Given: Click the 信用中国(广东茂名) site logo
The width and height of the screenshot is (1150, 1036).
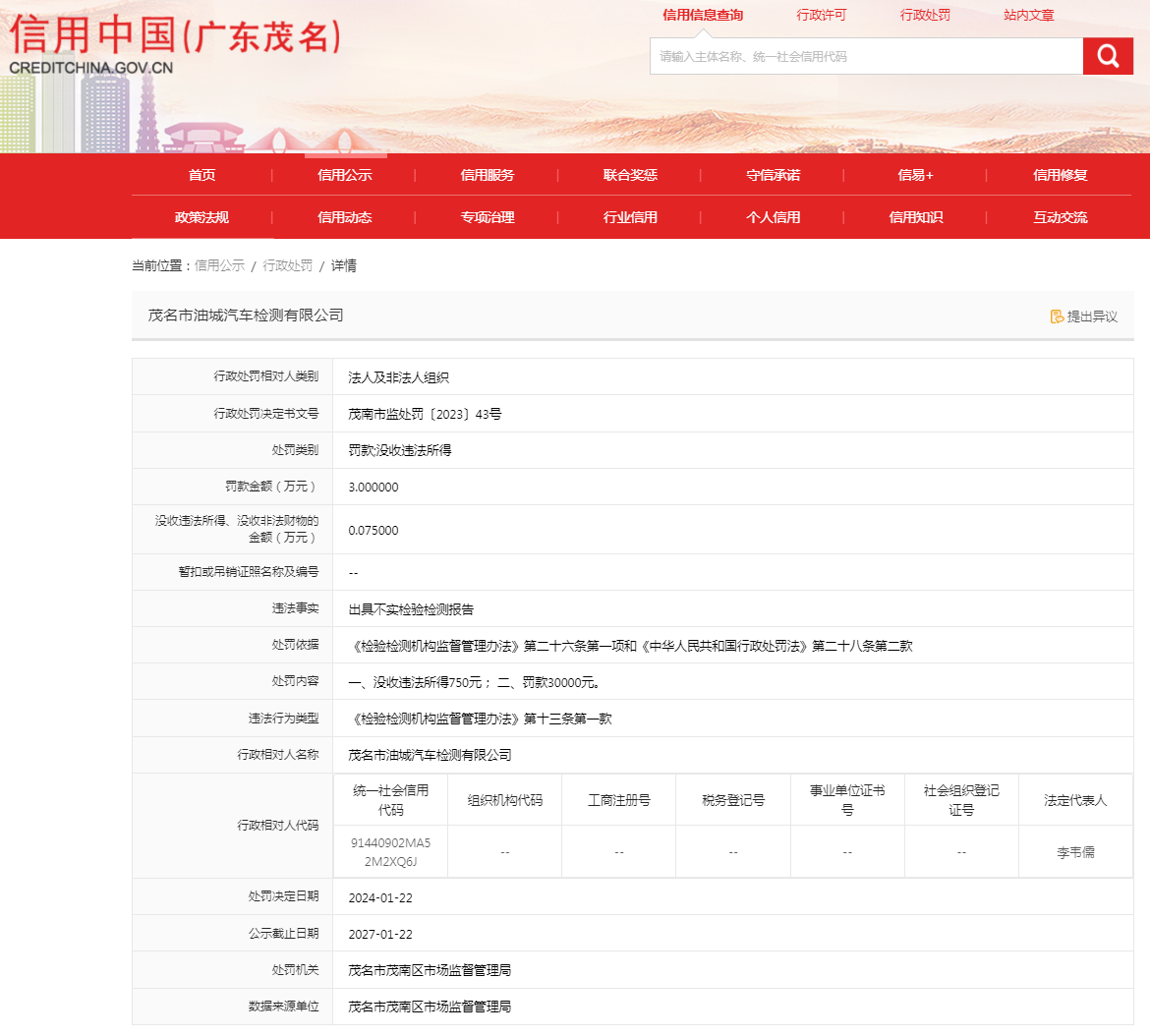Looking at the screenshot, I should [x=175, y=44].
